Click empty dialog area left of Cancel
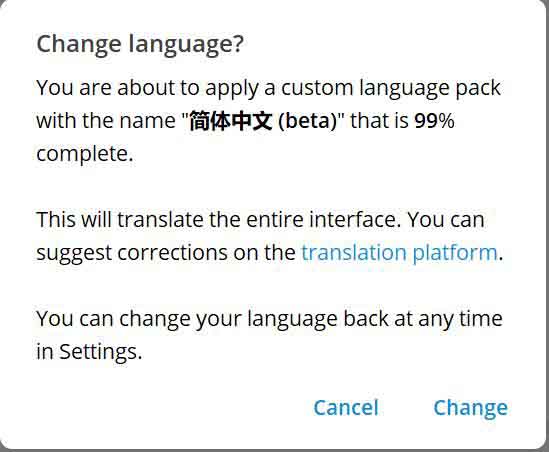 tap(168, 408)
